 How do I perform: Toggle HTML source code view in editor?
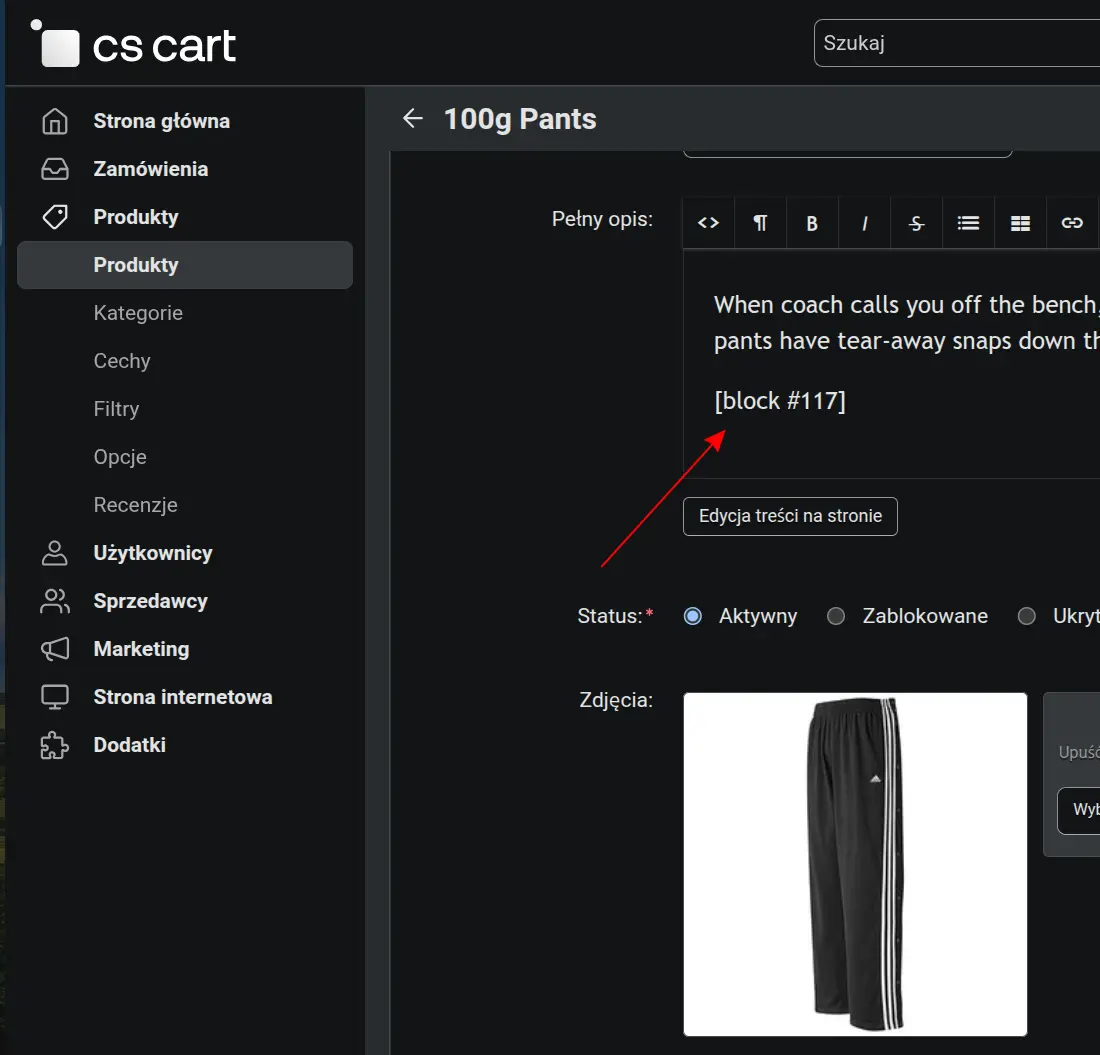click(x=708, y=223)
